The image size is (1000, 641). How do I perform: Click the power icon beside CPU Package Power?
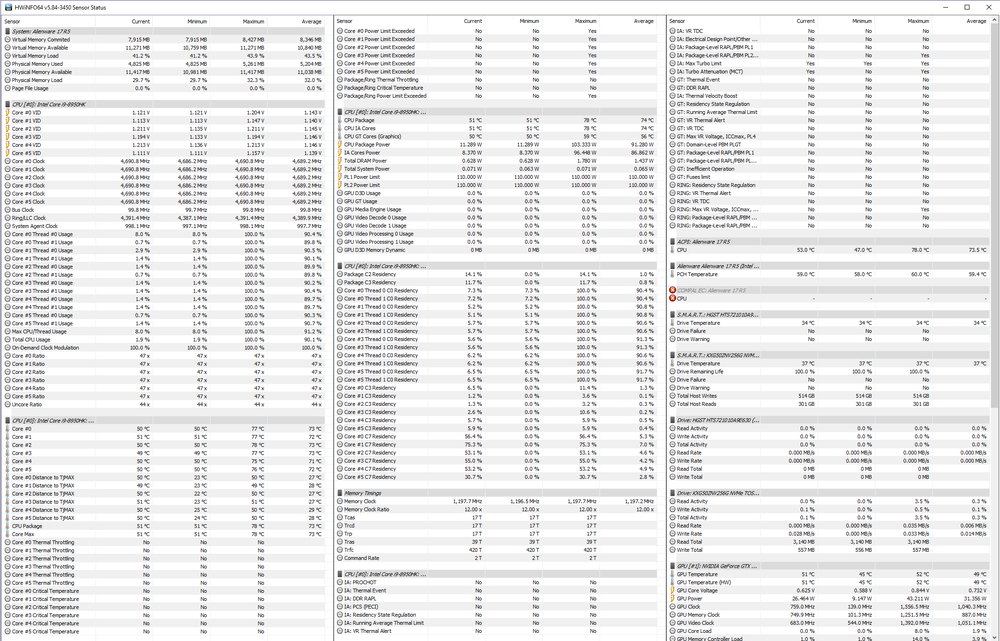coord(341,144)
